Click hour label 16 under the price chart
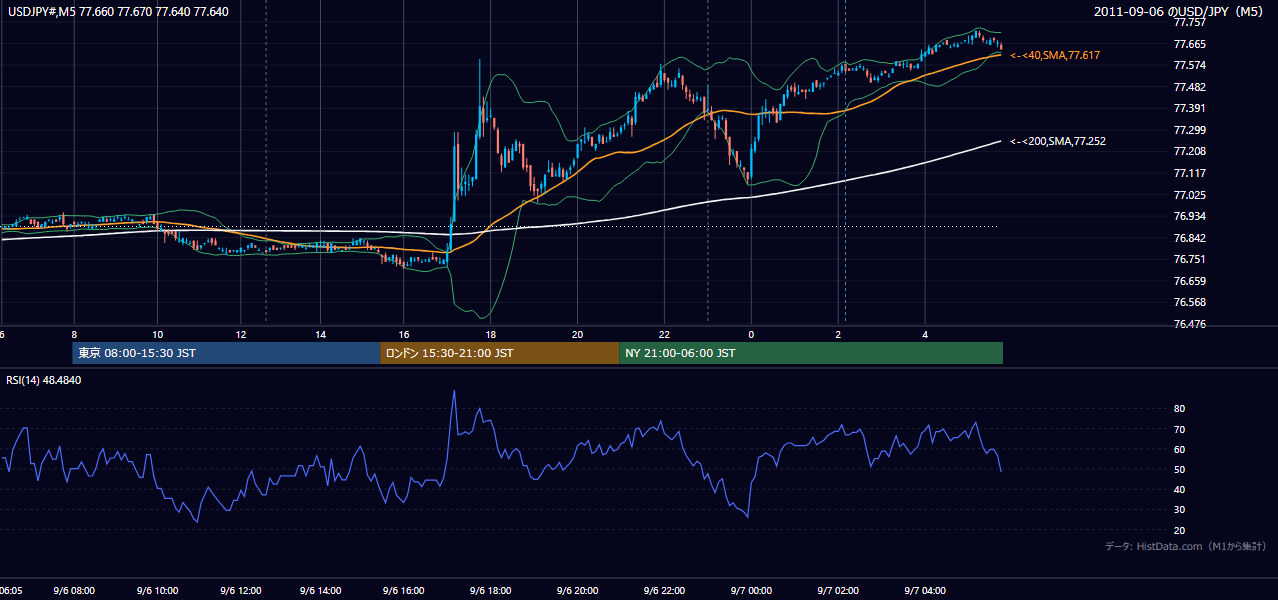1278x600 pixels. [x=404, y=334]
